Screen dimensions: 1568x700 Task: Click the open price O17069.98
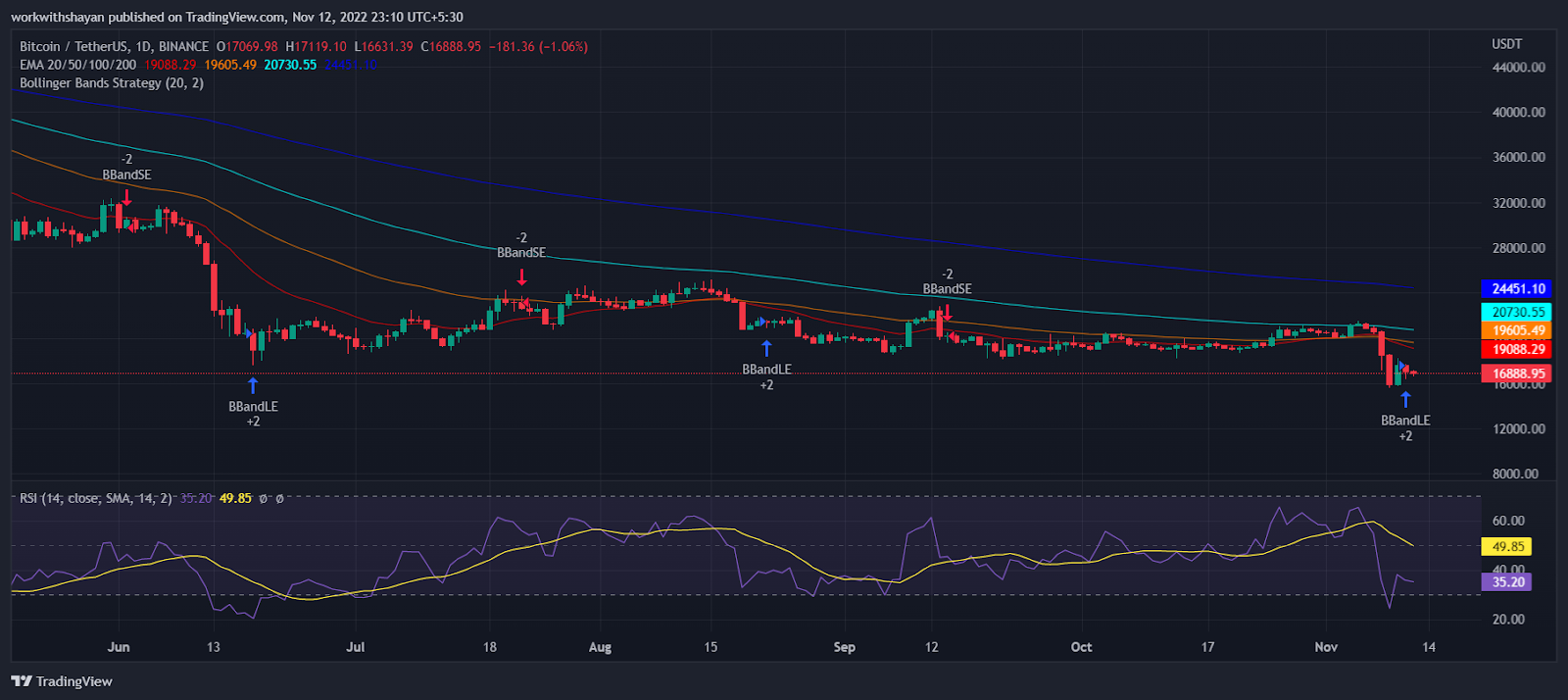(247, 46)
